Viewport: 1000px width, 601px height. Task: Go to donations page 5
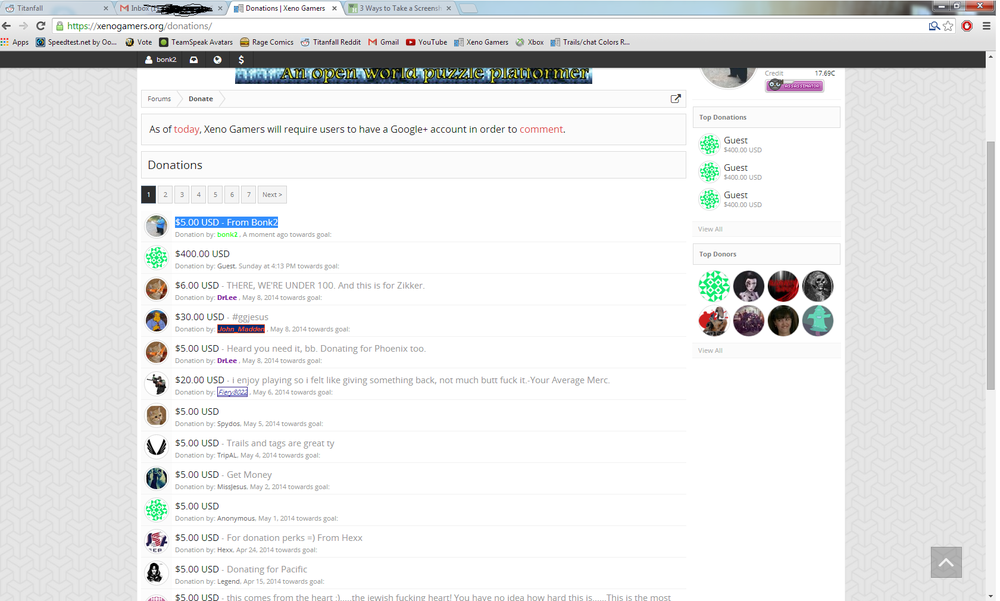tap(216, 195)
